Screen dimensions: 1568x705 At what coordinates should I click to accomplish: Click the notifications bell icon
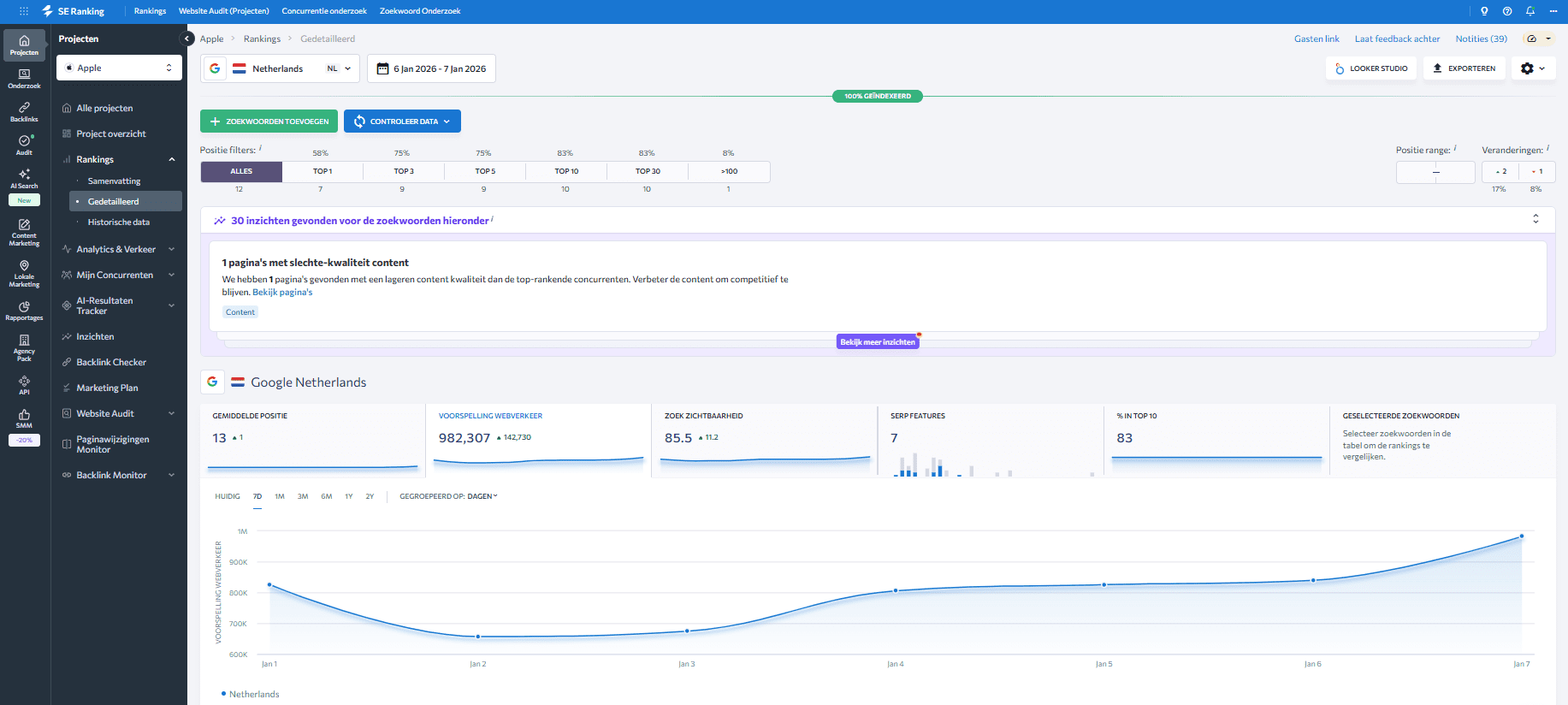pyautogui.click(x=1530, y=11)
